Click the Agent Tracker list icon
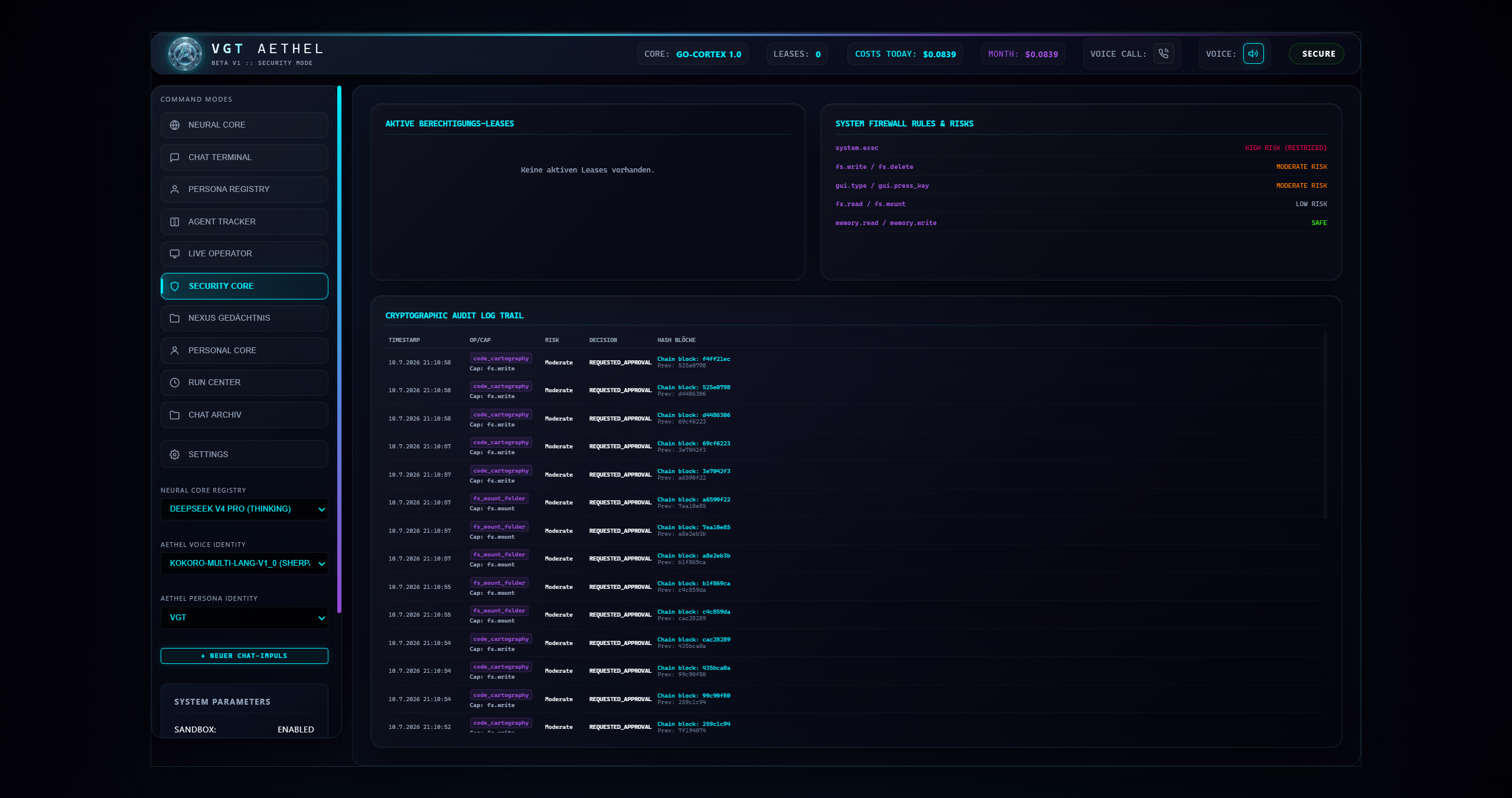The width and height of the screenshot is (1512, 798). (175, 222)
